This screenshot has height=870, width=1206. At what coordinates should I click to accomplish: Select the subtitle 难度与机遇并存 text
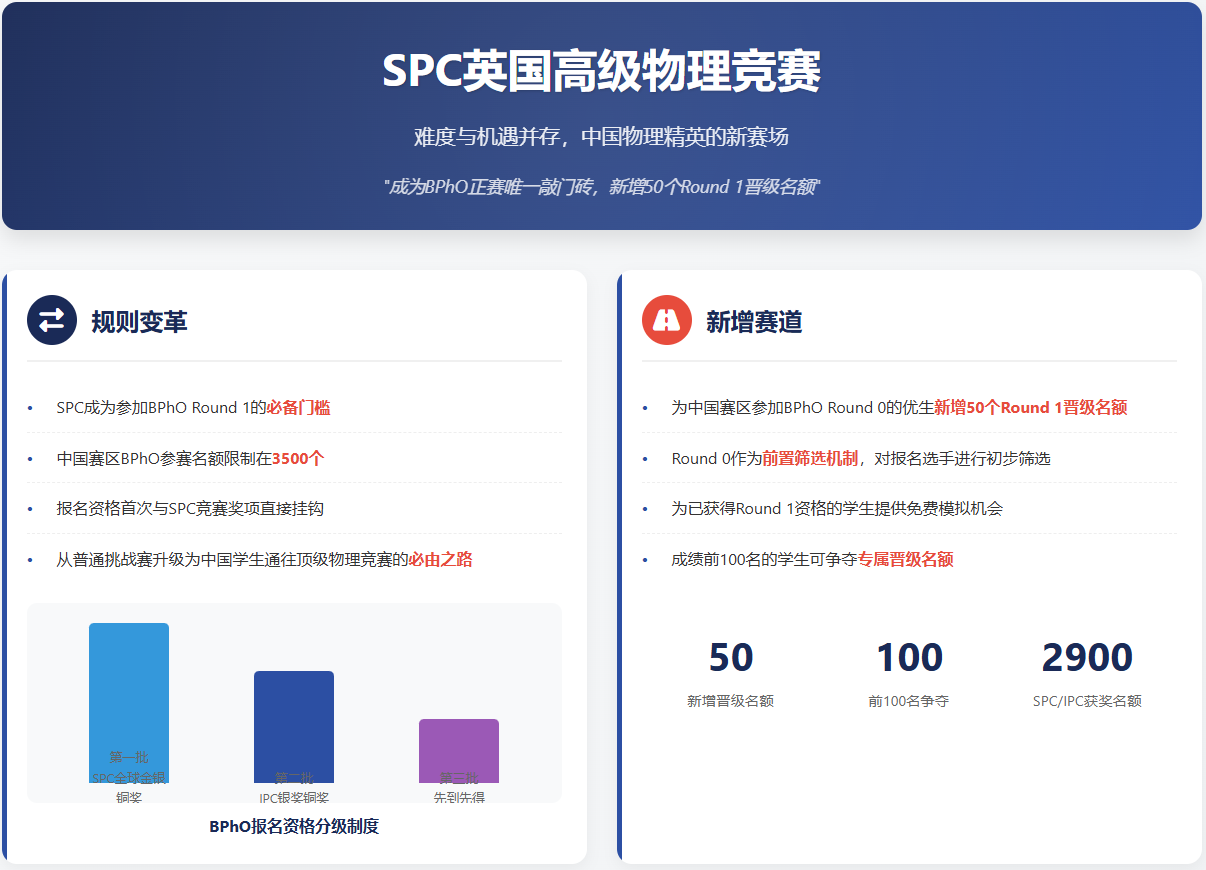(x=602, y=137)
